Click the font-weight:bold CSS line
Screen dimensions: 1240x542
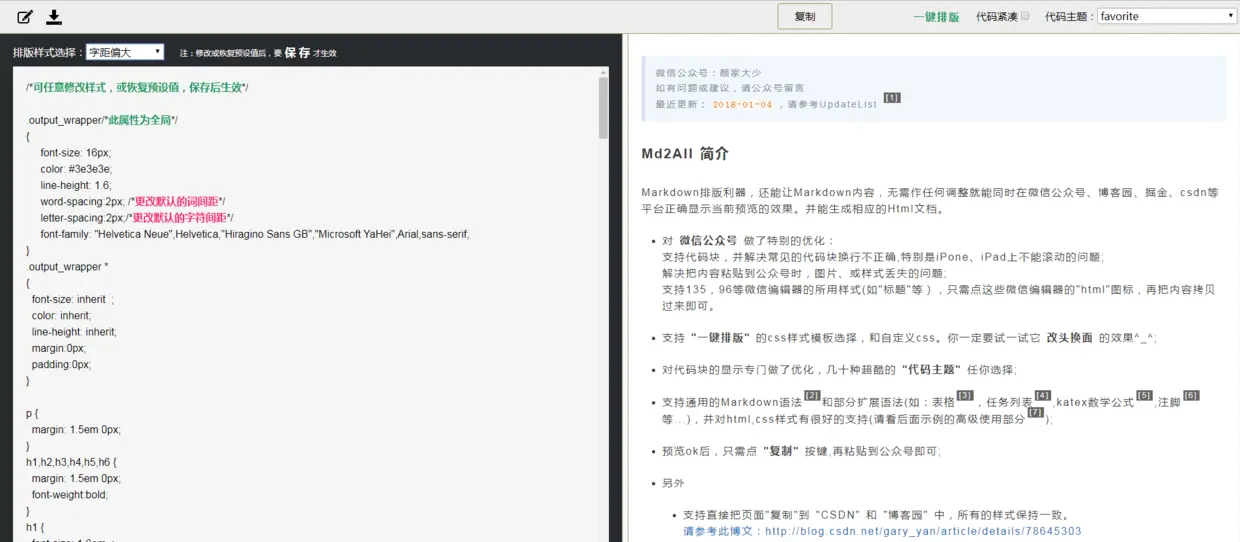click(70, 494)
